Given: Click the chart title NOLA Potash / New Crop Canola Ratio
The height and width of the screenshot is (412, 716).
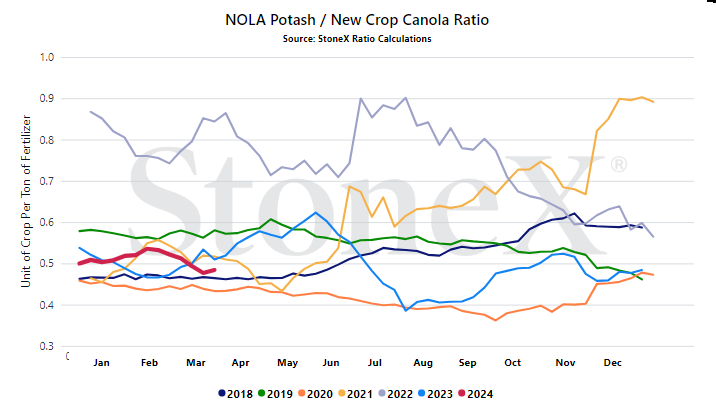Looking at the screenshot, I should tap(357, 20).
